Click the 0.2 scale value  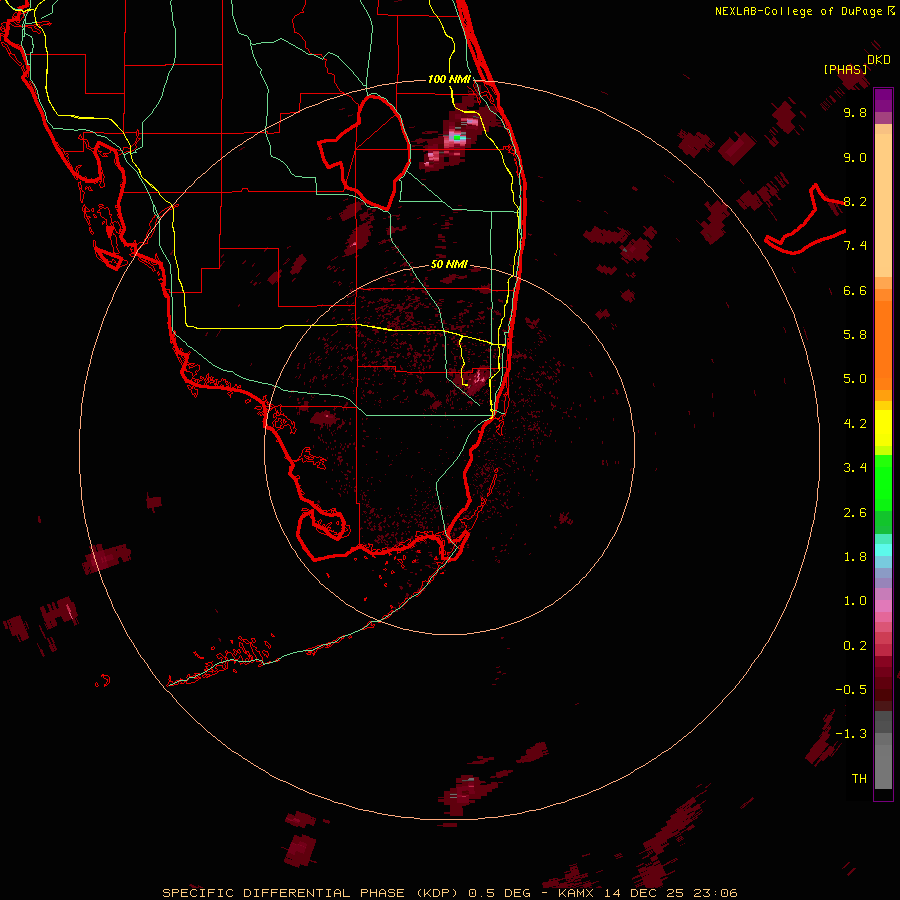(855, 646)
